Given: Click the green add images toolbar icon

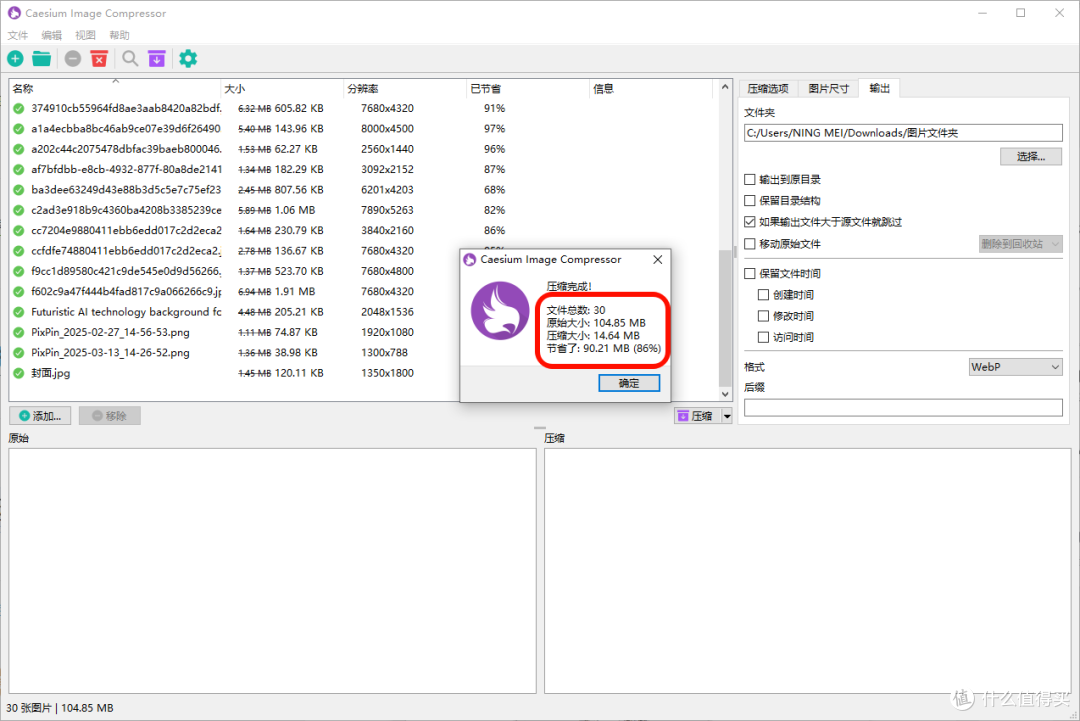Looking at the screenshot, I should tap(15, 59).
